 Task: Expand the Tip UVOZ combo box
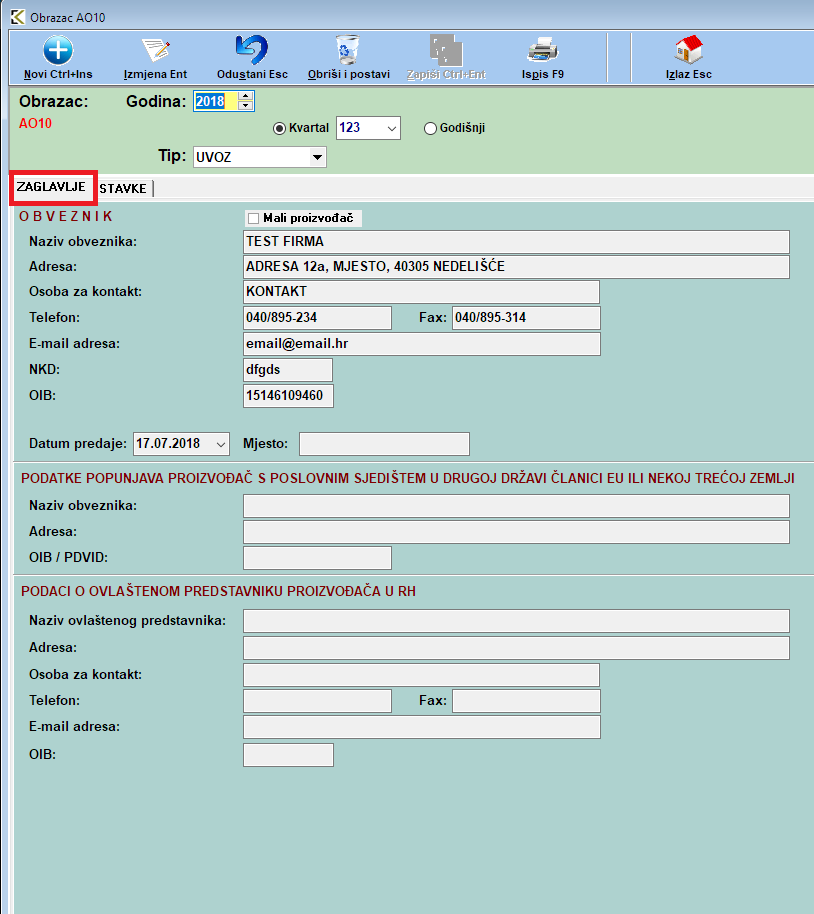(317, 157)
